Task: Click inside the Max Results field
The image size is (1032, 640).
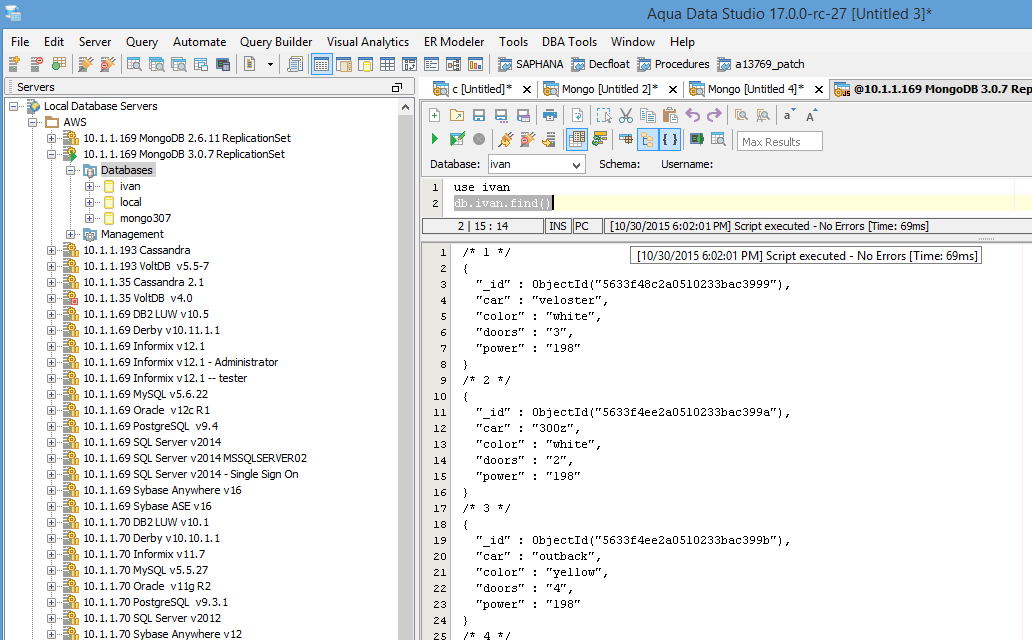Action: [x=780, y=142]
